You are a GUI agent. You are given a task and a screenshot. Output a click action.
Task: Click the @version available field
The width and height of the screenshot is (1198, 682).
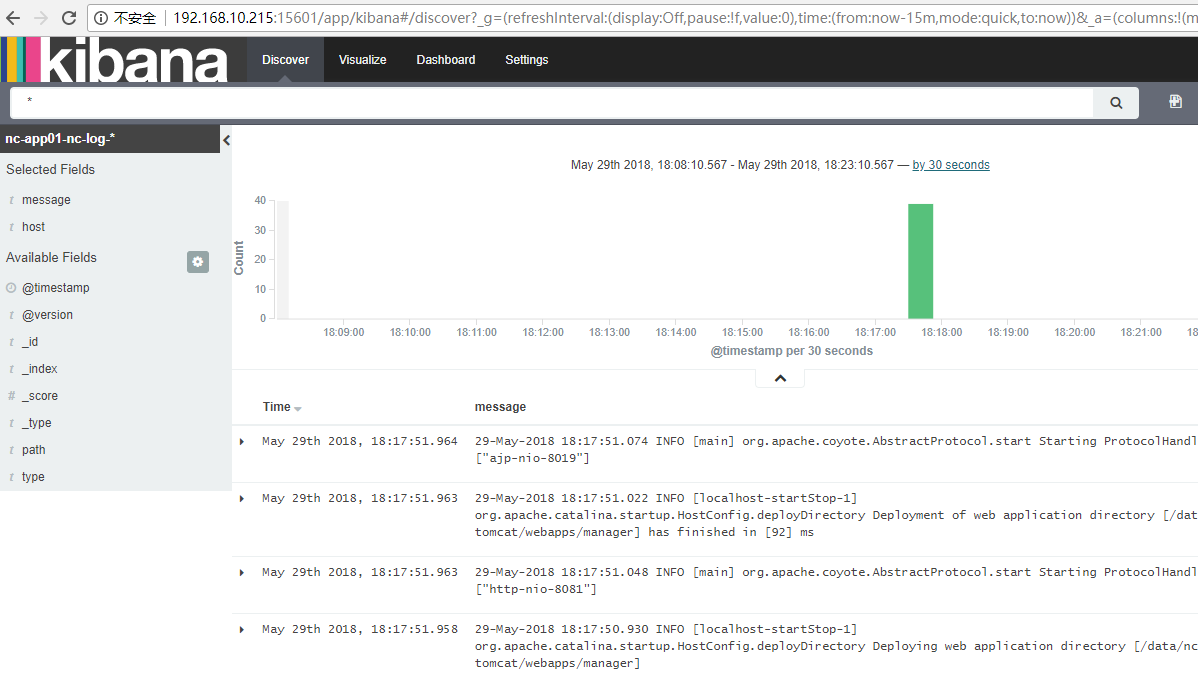coord(47,315)
